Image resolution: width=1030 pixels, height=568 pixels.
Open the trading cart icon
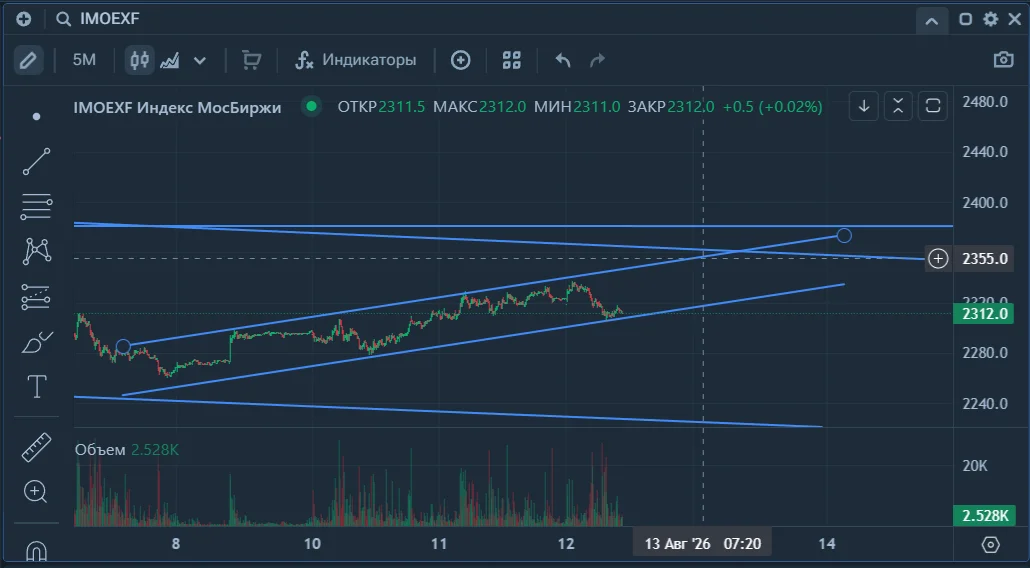[x=251, y=60]
